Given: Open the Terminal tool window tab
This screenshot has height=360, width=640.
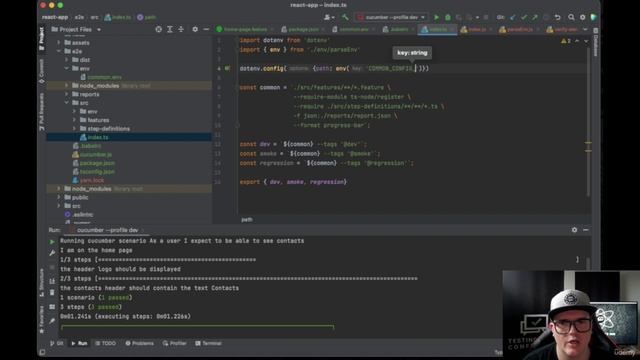Looking at the screenshot, I should tap(208, 343).
